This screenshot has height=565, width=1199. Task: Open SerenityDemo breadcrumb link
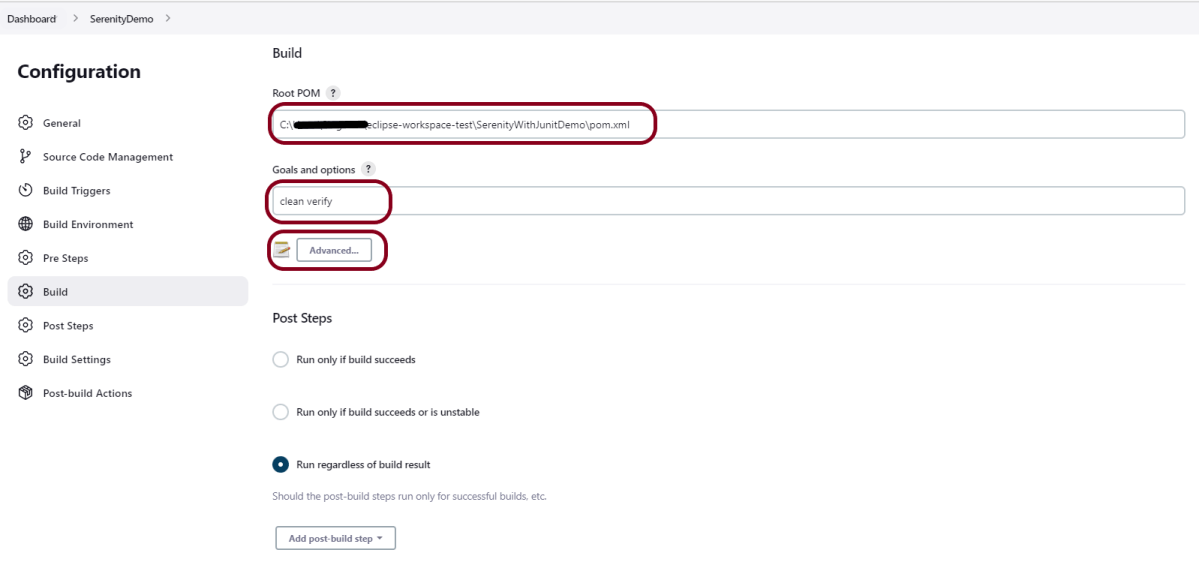tap(121, 19)
